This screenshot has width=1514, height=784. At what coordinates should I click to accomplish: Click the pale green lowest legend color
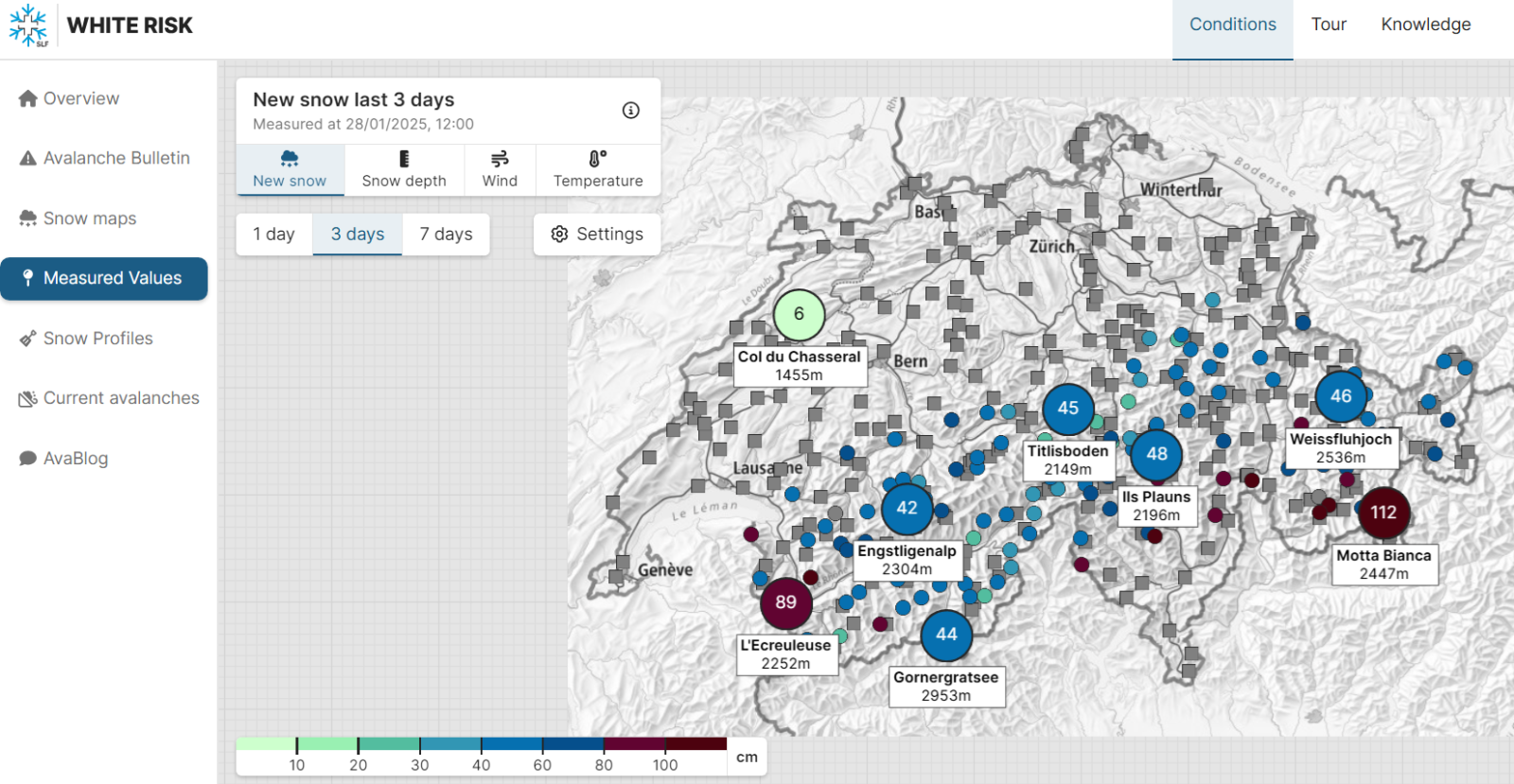click(266, 743)
